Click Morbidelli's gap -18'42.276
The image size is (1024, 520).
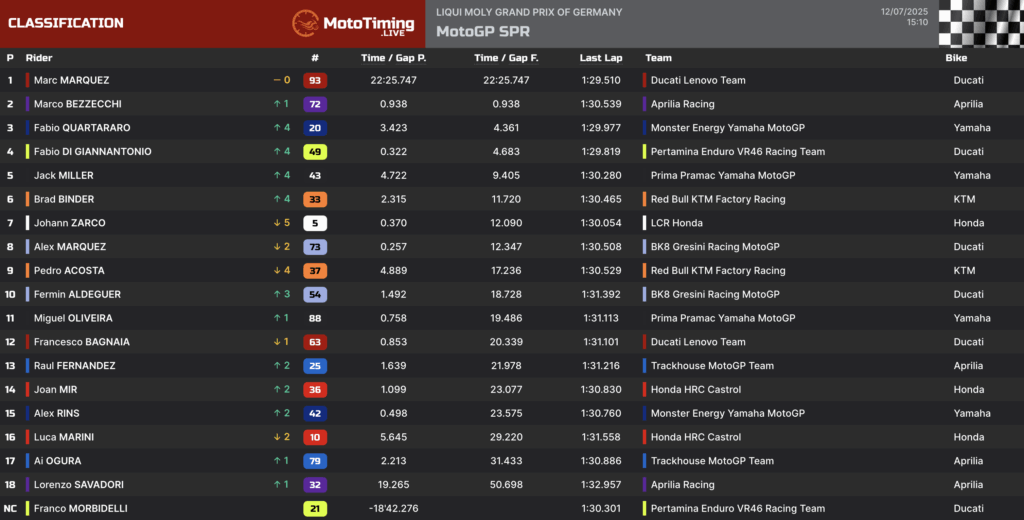tap(393, 508)
